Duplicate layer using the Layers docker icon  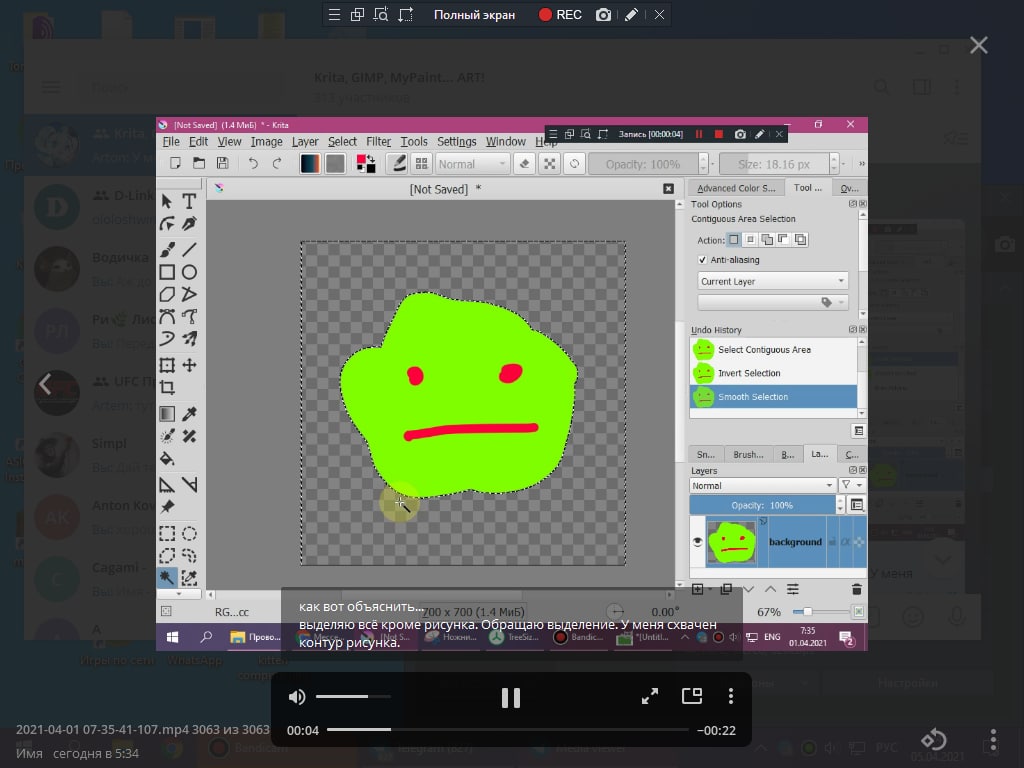(726, 590)
